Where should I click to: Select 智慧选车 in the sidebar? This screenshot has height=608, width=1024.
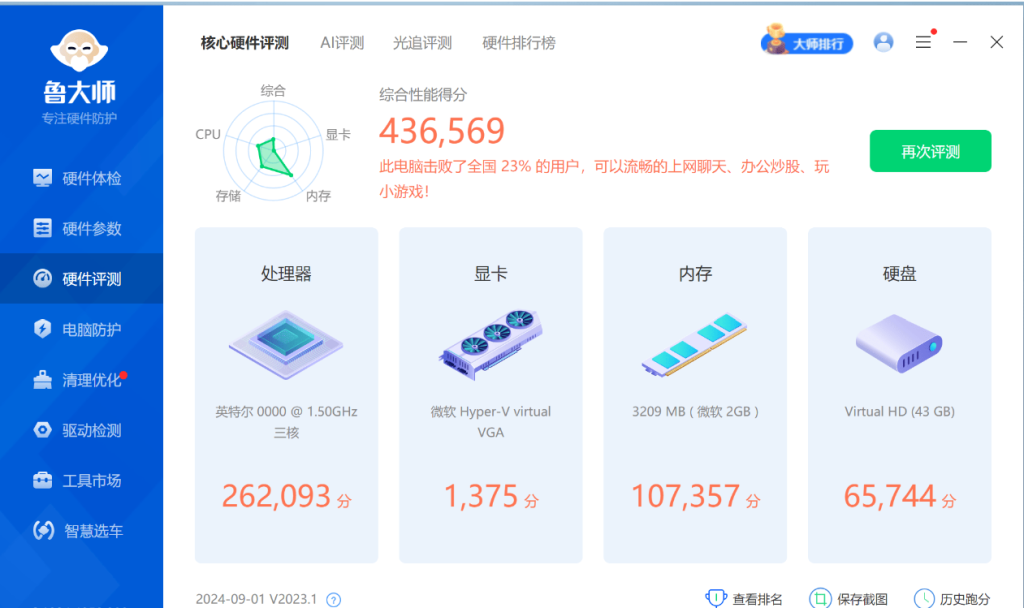pyautogui.click(x=80, y=531)
